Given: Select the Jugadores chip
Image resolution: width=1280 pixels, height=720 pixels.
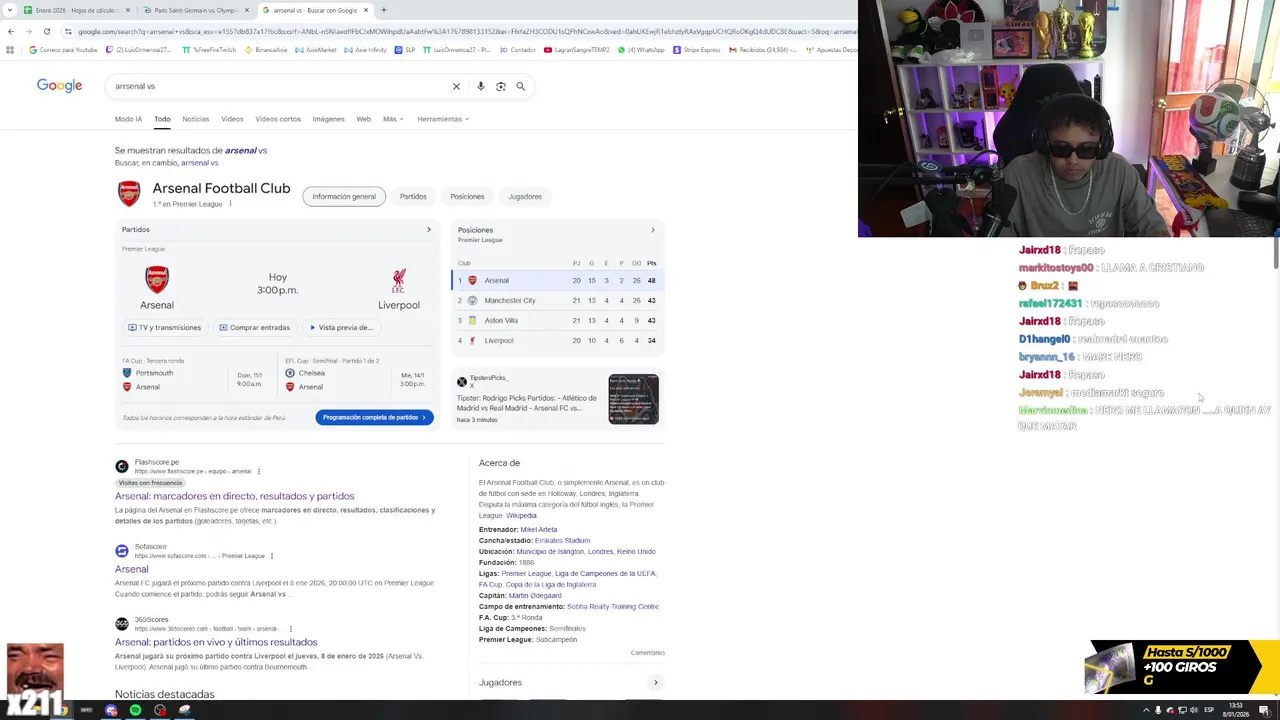Looking at the screenshot, I should 525,196.
